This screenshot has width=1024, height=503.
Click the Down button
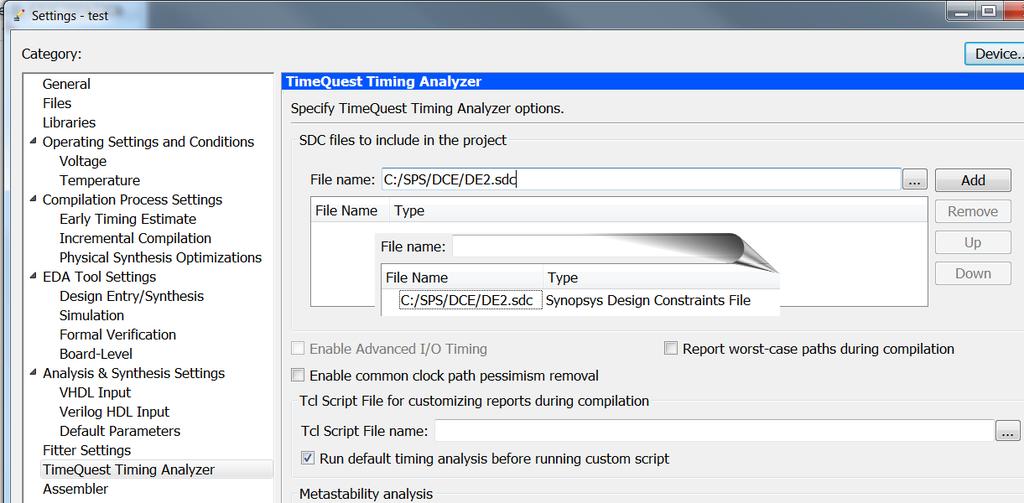coord(973,273)
